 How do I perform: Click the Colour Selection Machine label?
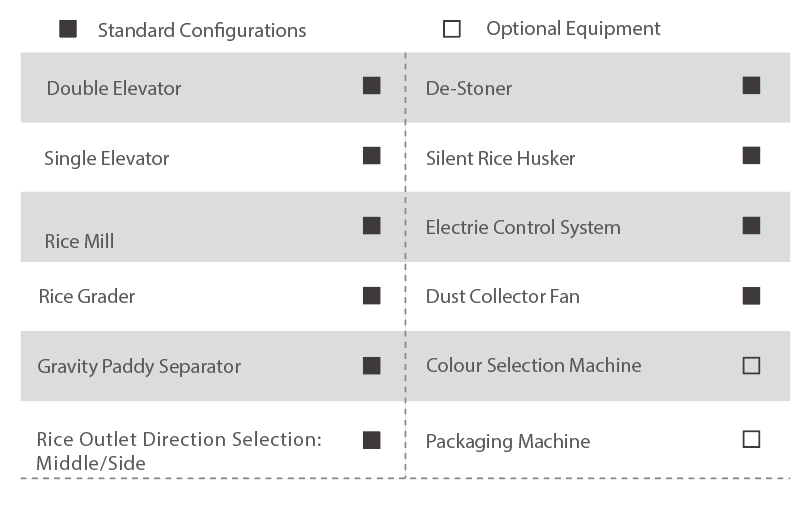pos(533,365)
